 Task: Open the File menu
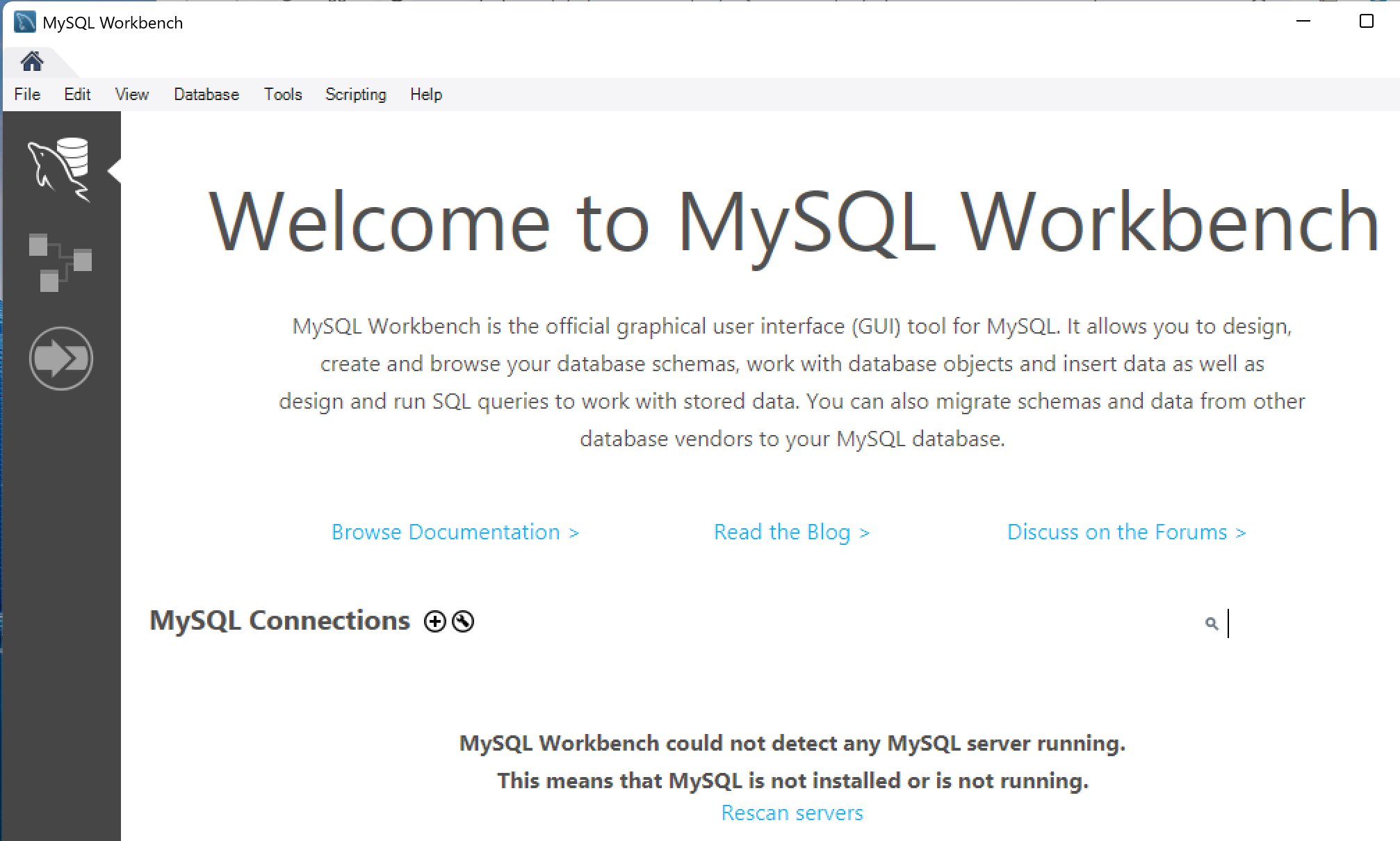(x=27, y=95)
